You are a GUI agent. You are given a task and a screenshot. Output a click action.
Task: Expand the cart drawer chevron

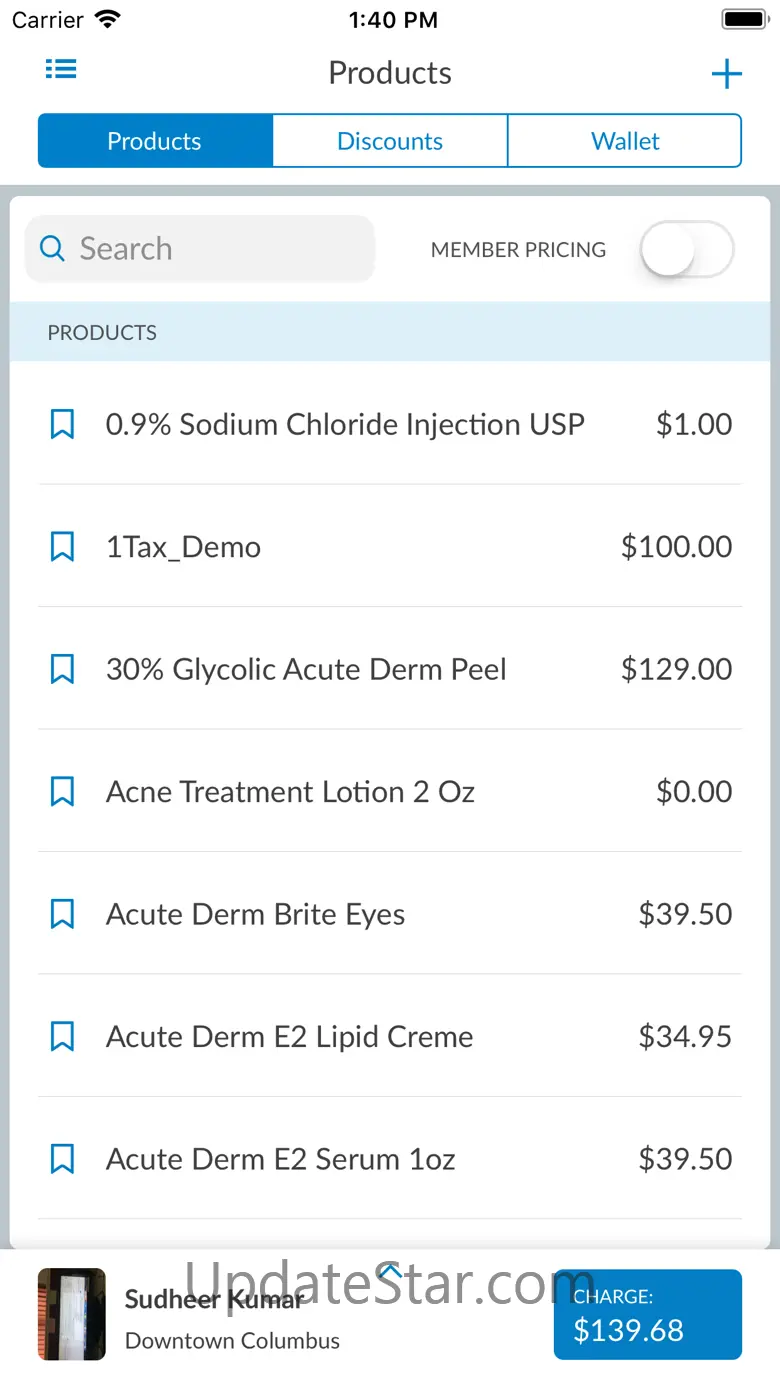click(x=390, y=1271)
